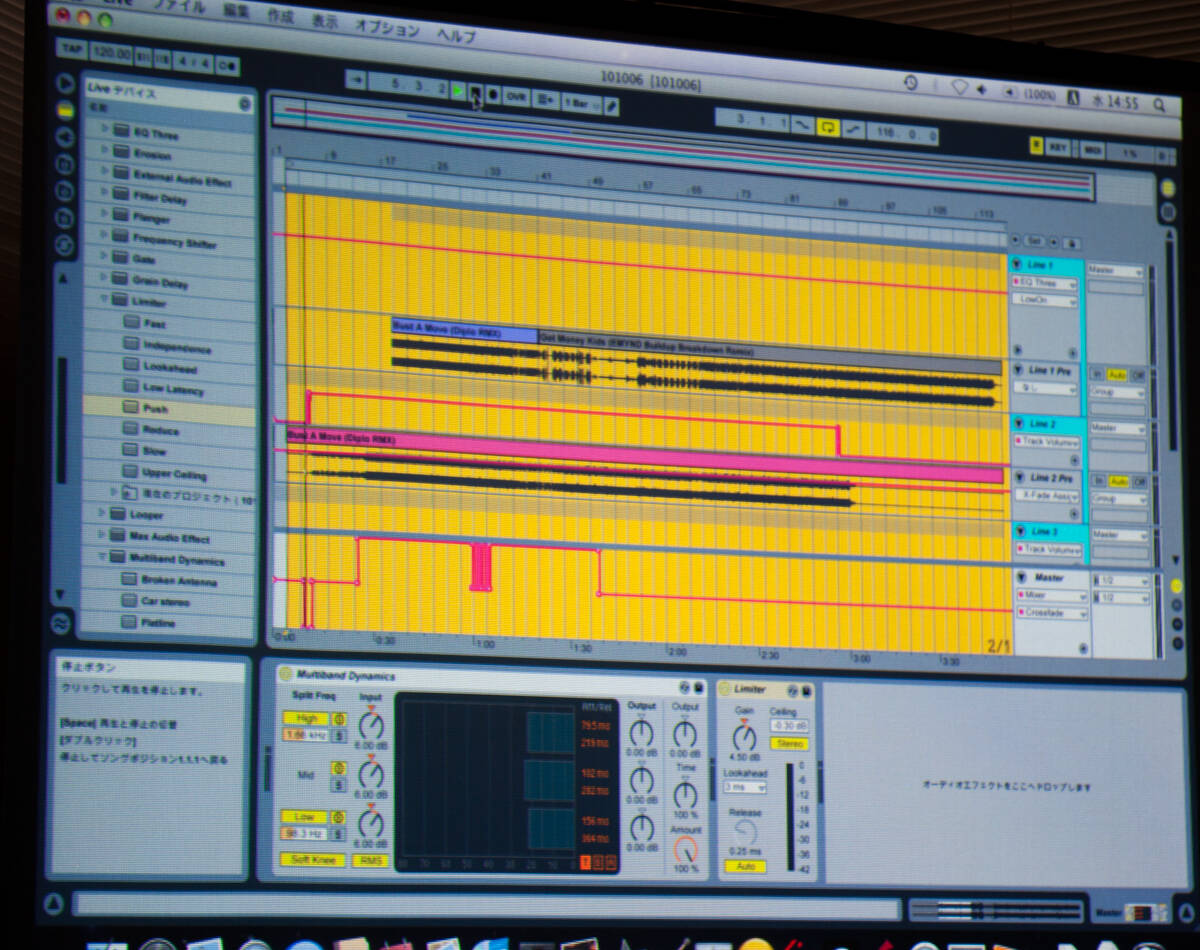This screenshot has height=950, width=1200.
Task: Fold the Line 1 track
Action: (x=1018, y=264)
